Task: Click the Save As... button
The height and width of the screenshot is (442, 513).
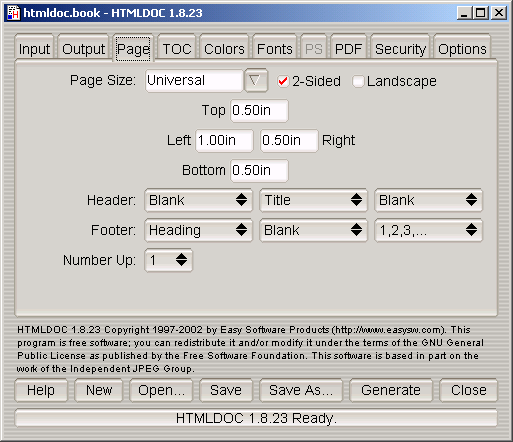Action: pyautogui.click(x=301, y=390)
